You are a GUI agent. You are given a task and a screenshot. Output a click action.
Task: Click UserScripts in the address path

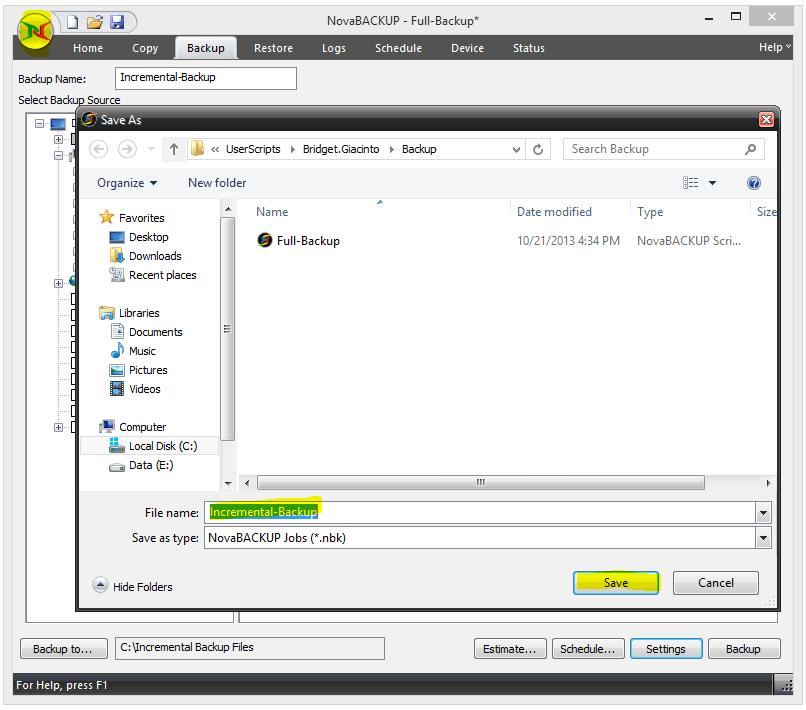tap(253, 149)
